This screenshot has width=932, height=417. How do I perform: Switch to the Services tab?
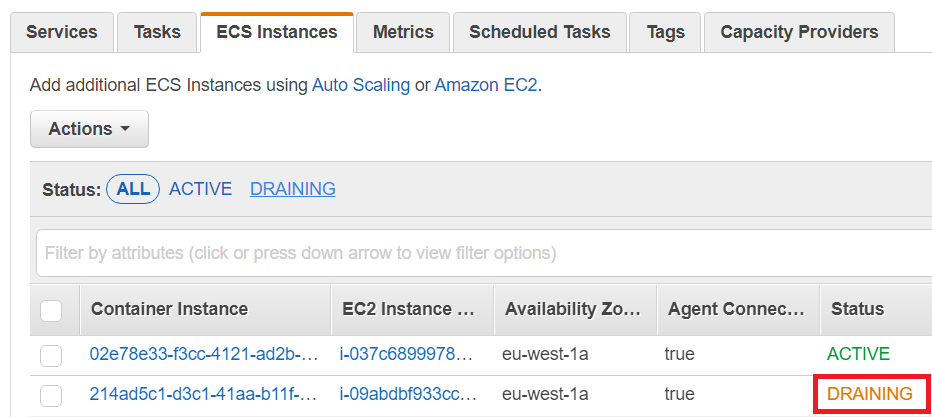click(62, 32)
